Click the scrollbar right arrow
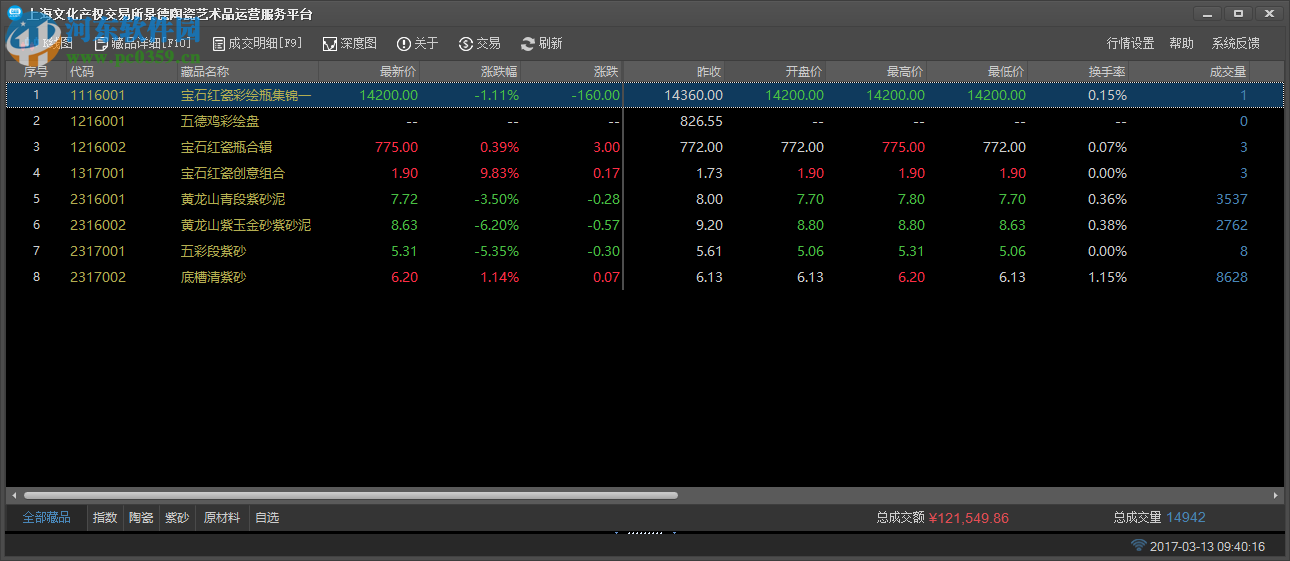Viewport: 1290px width, 561px height. pyautogui.click(x=1276, y=495)
